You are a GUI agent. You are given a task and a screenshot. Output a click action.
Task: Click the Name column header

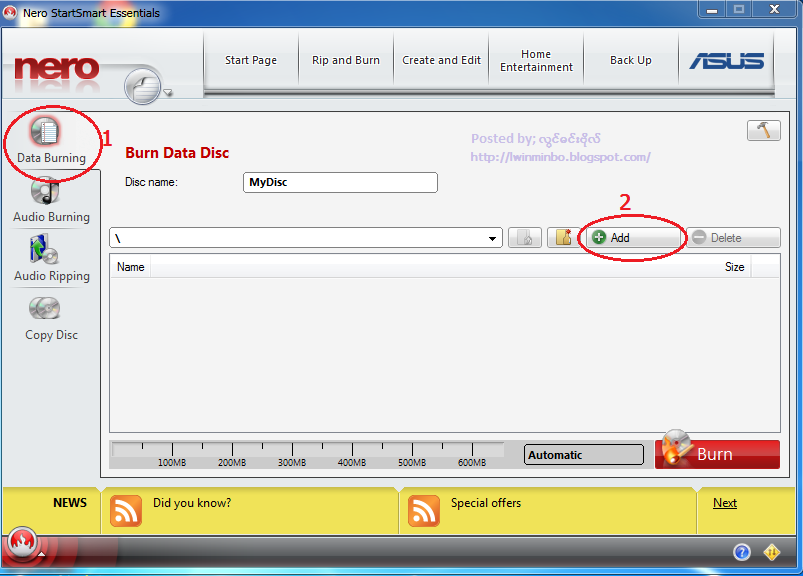click(x=130, y=267)
